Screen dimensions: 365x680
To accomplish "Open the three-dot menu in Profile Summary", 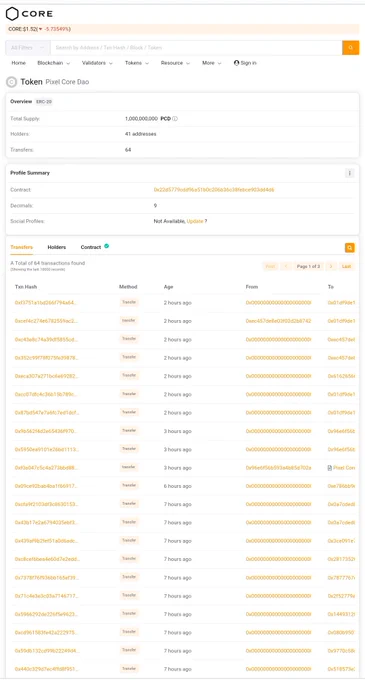I will click(349, 173).
